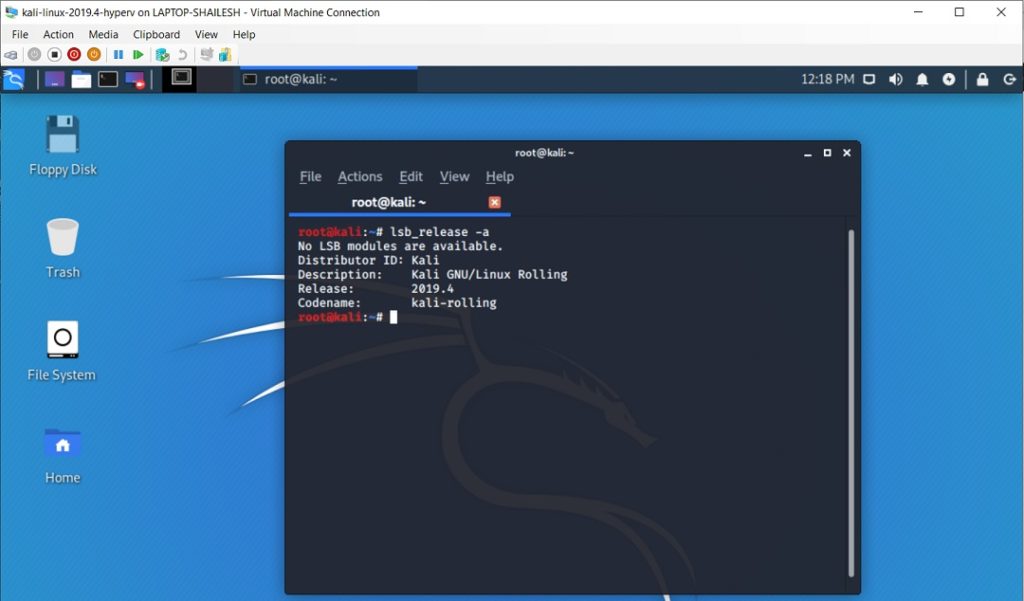Open the Hyper-V File menu
This screenshot has height=601, width=1024.
[20, 35]
